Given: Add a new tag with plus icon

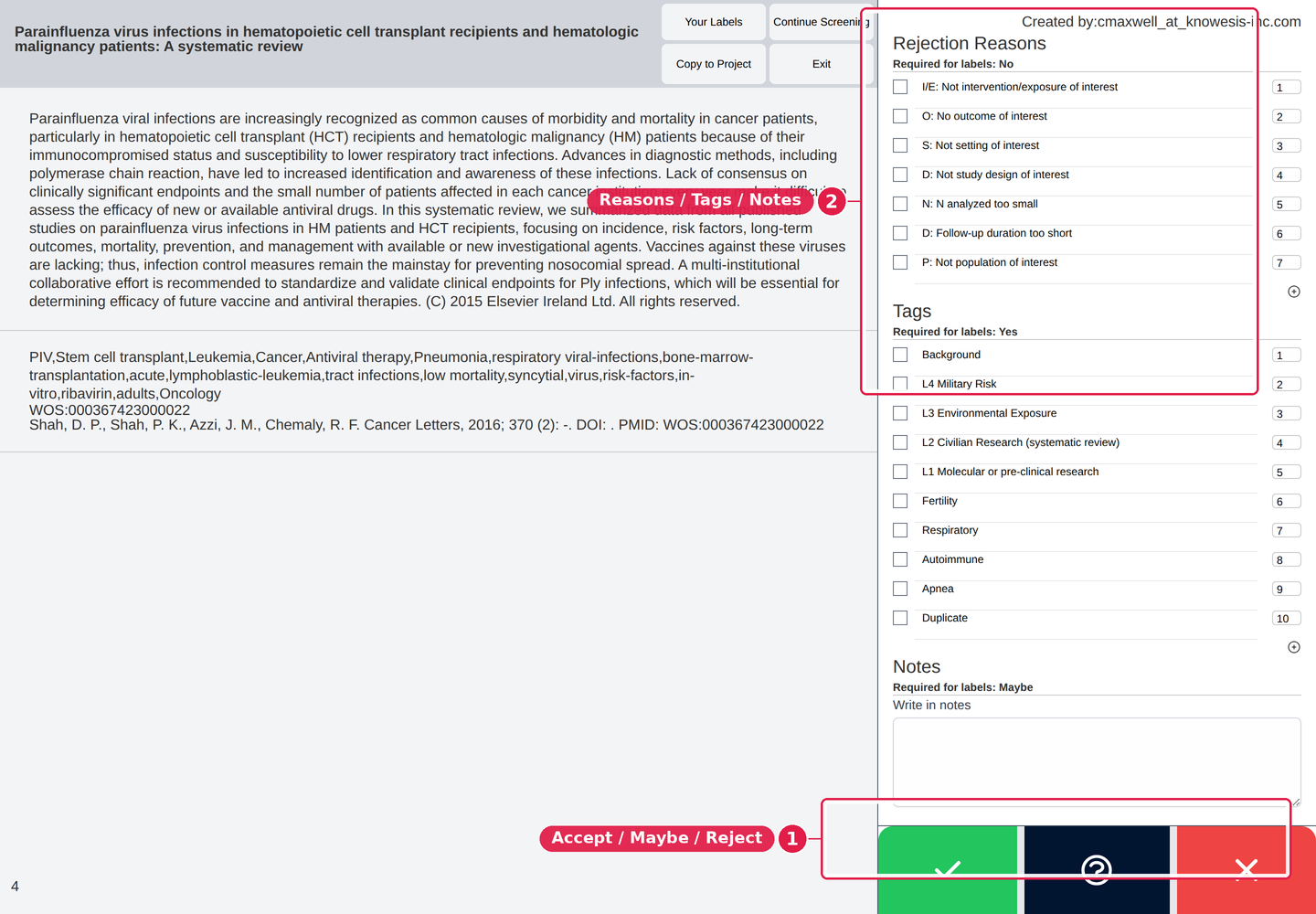Looking at the screenshot, I should click(1294, 647).
